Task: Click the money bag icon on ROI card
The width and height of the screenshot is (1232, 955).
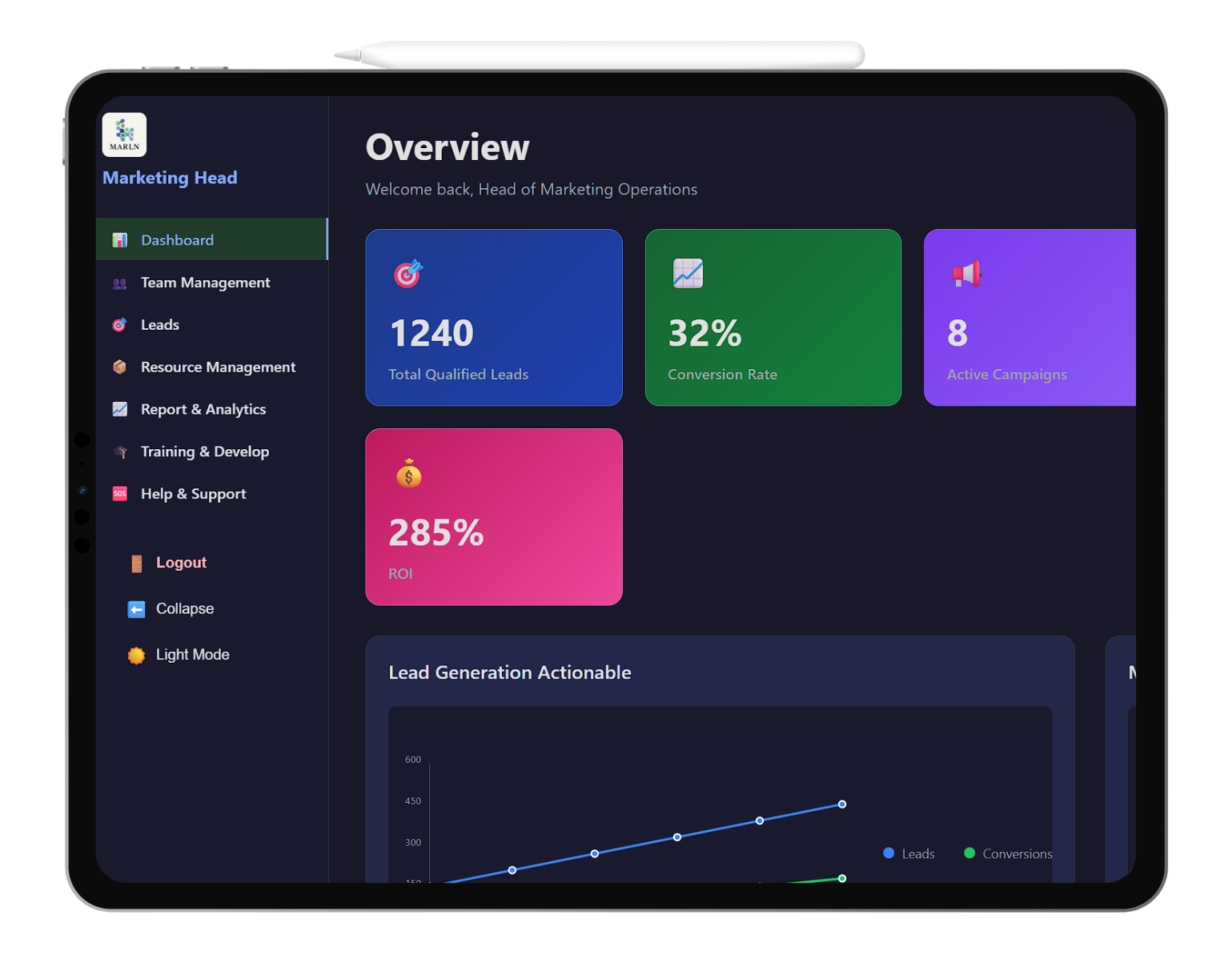Action: click(x=408, y=474)
